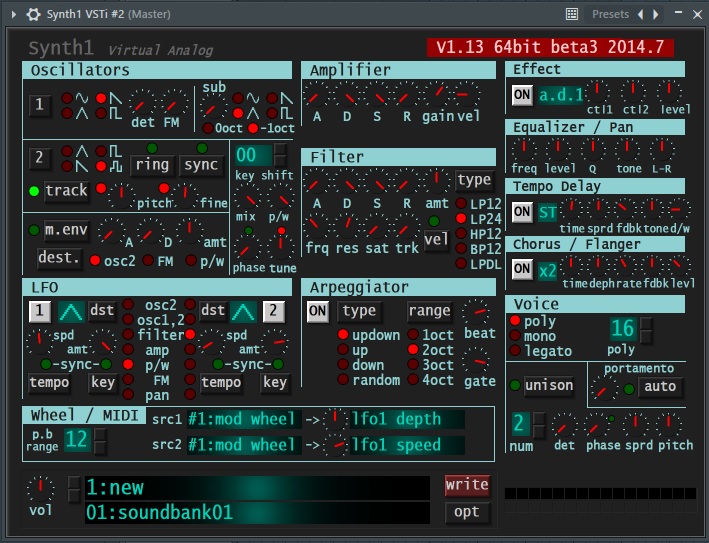This screenshot has height=543, width=709.
Task: Select oscillator 1 square waveform
Action: pyautogui.click(x=101, y=113)
